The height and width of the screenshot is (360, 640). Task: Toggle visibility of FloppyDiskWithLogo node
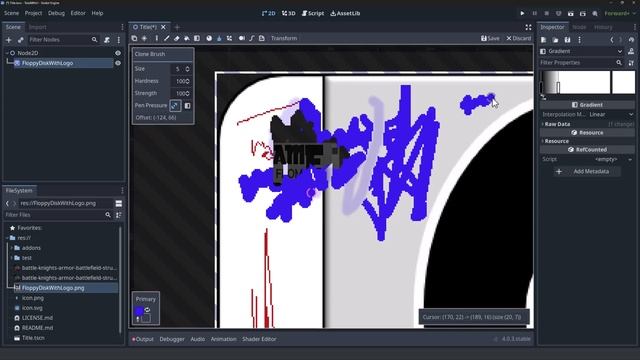pos(118,63)
